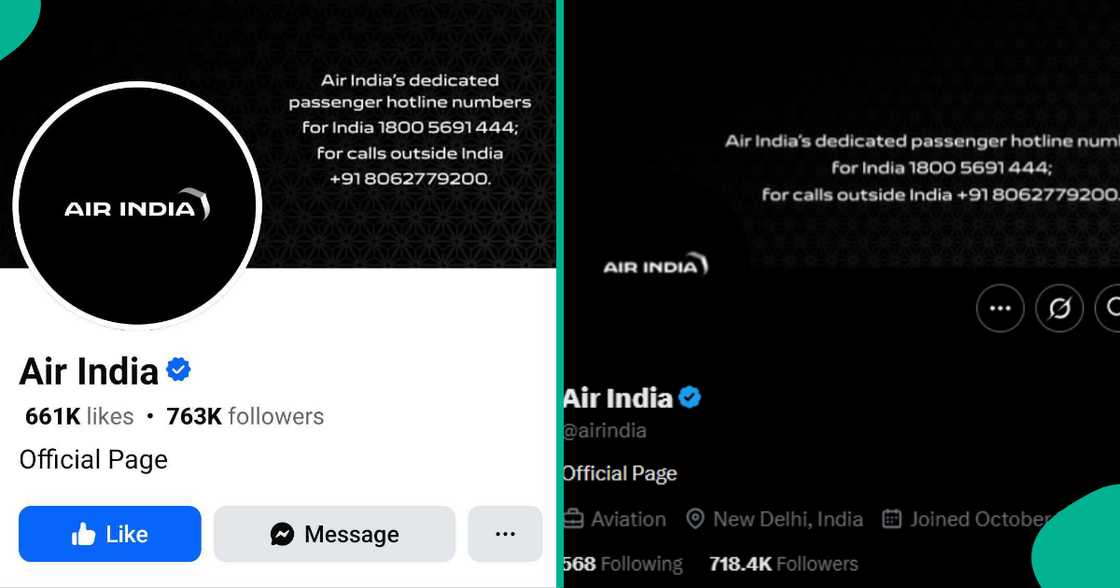
Task: Open Facebook's ellipsis more options menu
Action: [505, 534]
